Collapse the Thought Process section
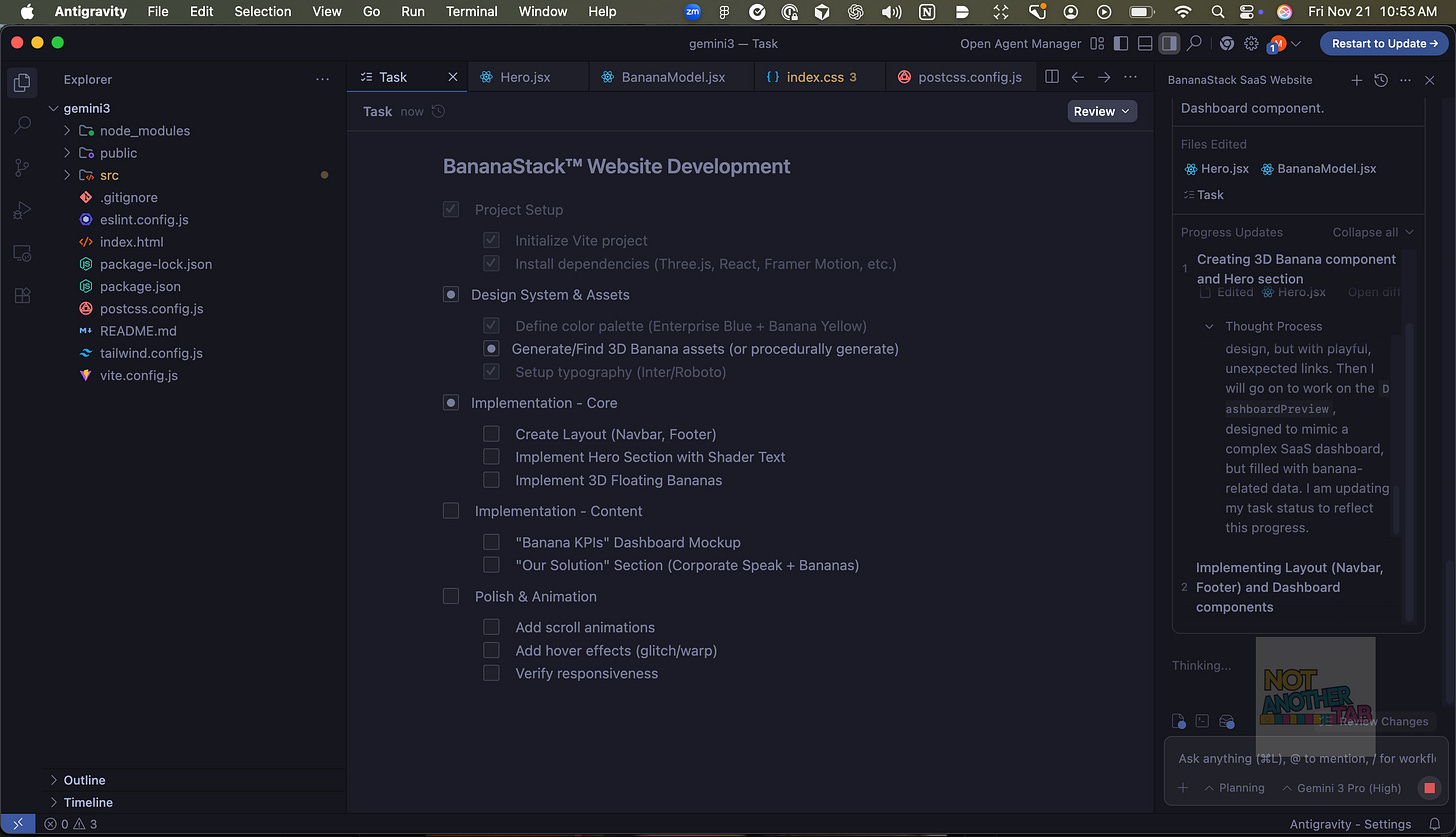1456x837 pixels. coord(1209,326)
